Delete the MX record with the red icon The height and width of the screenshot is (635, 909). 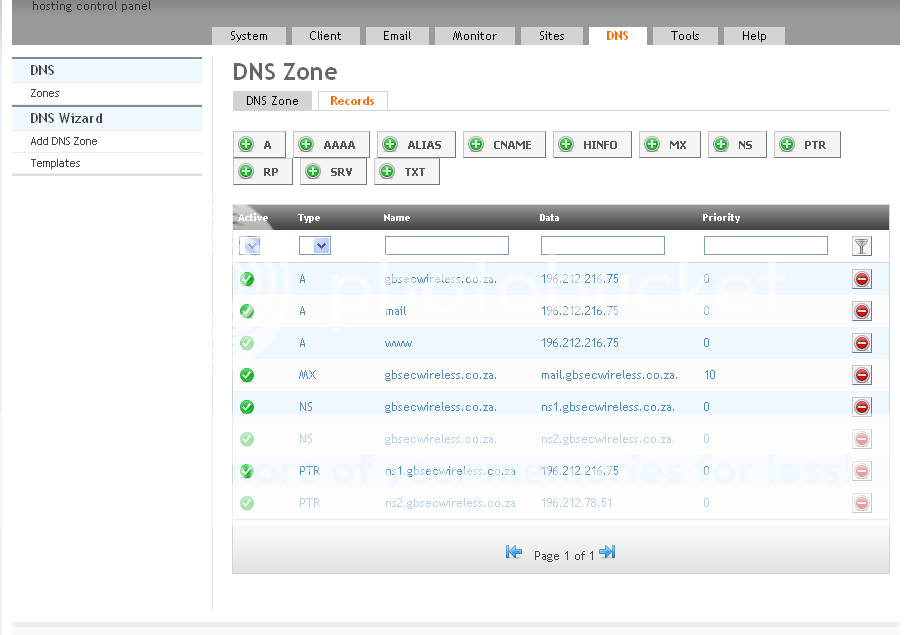click(x=861, y=375)
